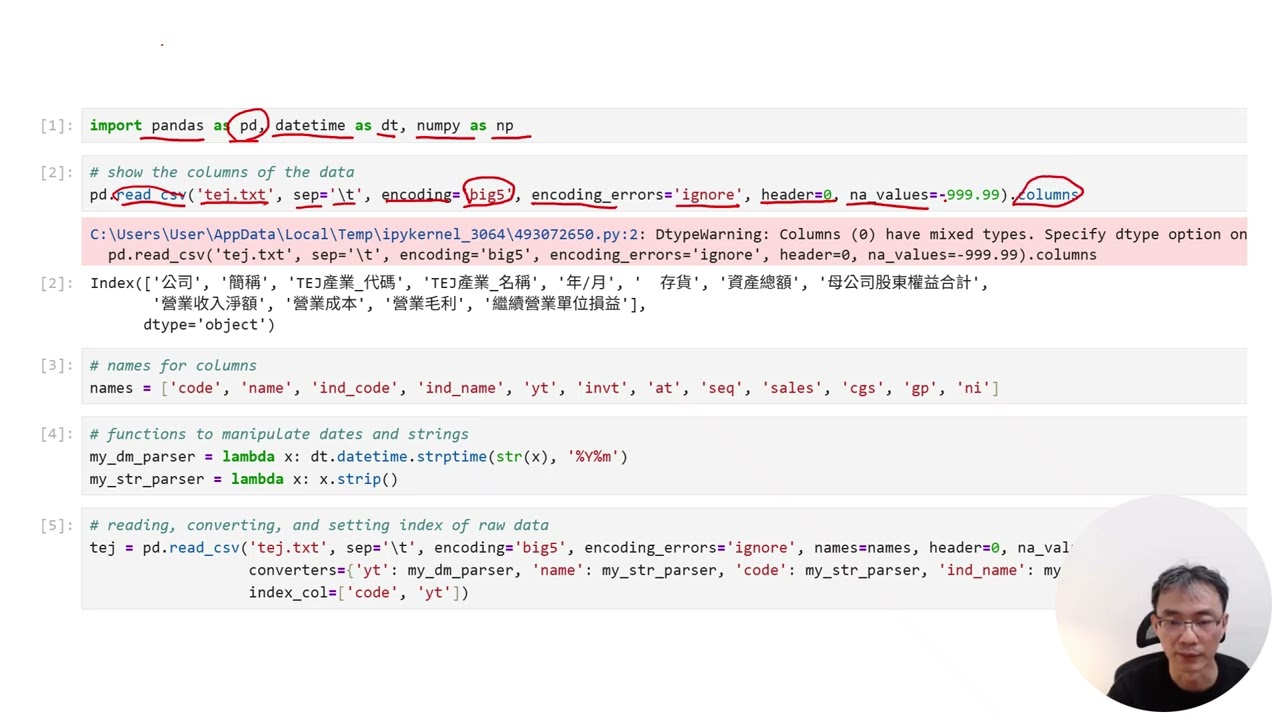Click the comment '# functions to manipulate dates and strings'
1280x720 pixels.
(x=279, y=434)
